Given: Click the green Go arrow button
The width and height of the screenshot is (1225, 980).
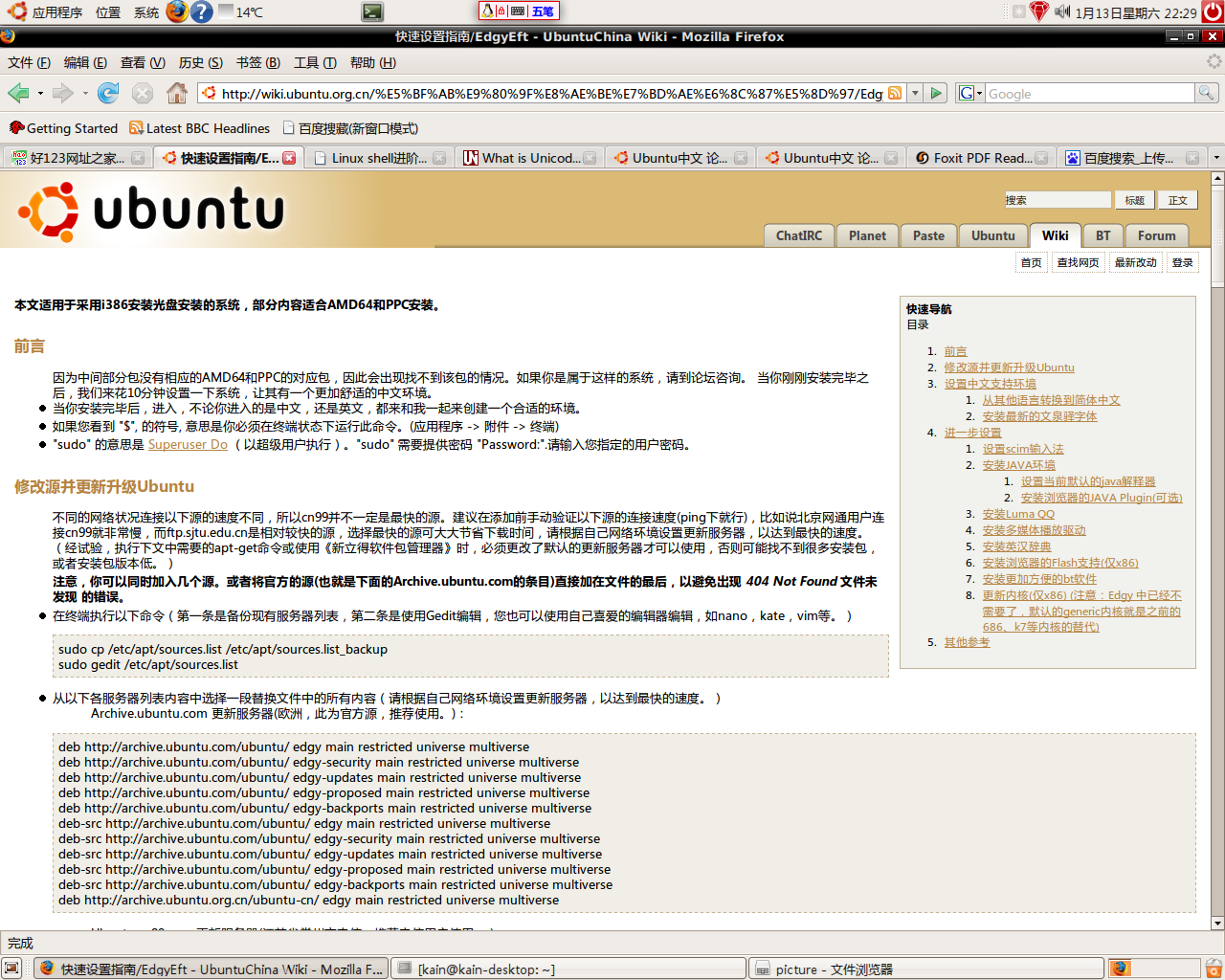Looking at the screenshot, I should coord(937,93).
